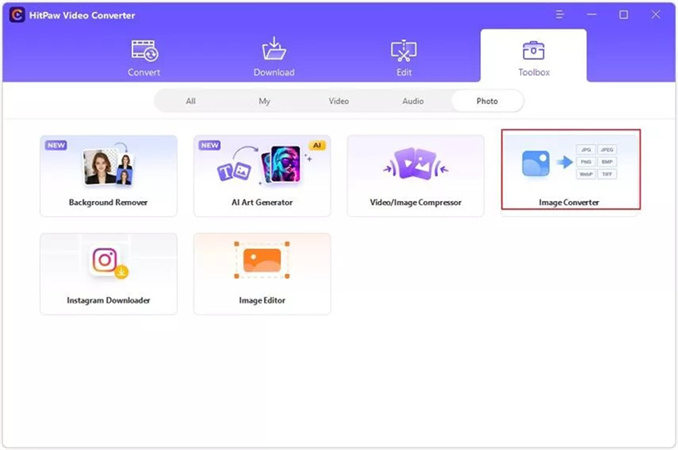This screenshot has width=678, height=450.
Task: Switch to the My filter tab
Action: click(264, 101)
